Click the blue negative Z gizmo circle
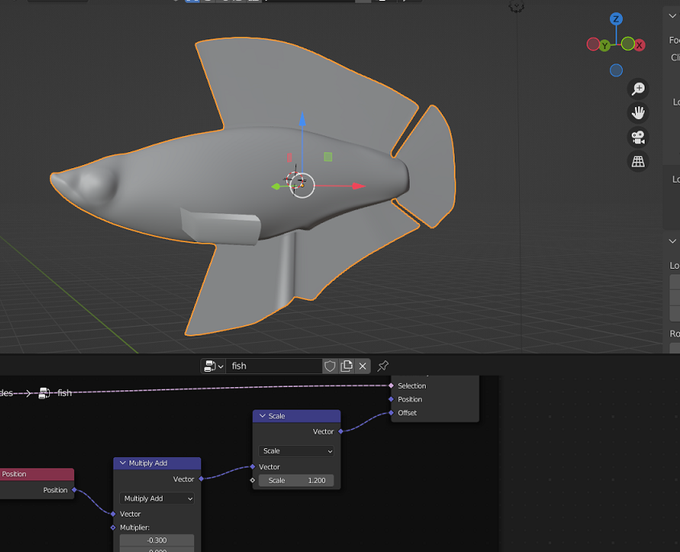Image resolution: width=680 pixels, height=552 pixels. tap(616, 70)
